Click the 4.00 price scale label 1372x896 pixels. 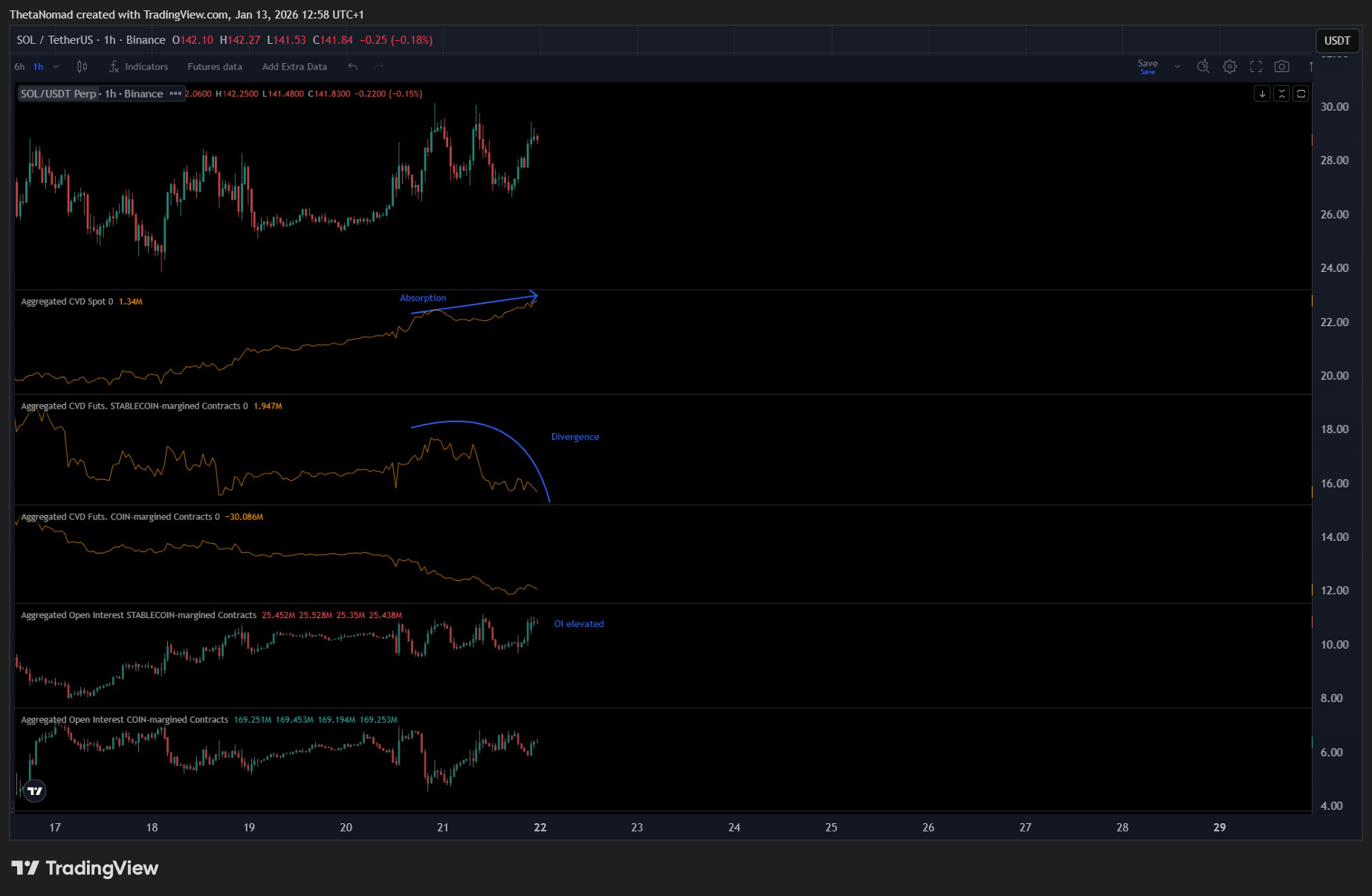(1332, 805)
